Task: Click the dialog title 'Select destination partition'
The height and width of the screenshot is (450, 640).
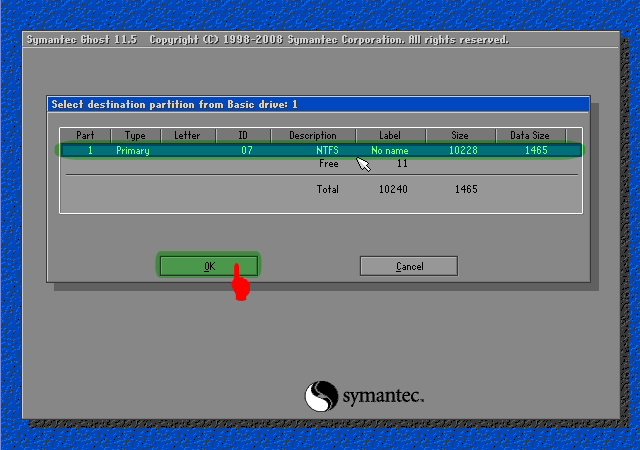Action: pyautogui.click(x=174, y=105)
